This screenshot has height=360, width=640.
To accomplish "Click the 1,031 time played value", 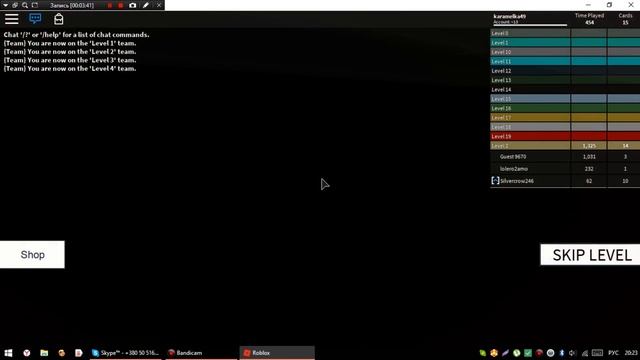I will [x=589, y=157].
